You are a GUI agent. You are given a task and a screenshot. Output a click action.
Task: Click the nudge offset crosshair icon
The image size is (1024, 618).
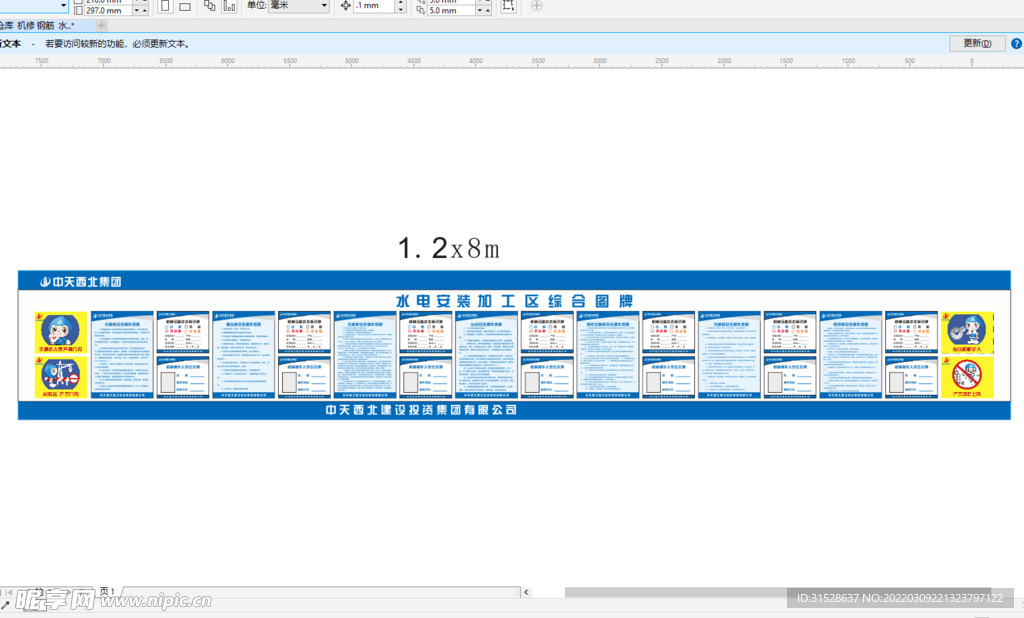pyautogui.click(x=346, y=6)
